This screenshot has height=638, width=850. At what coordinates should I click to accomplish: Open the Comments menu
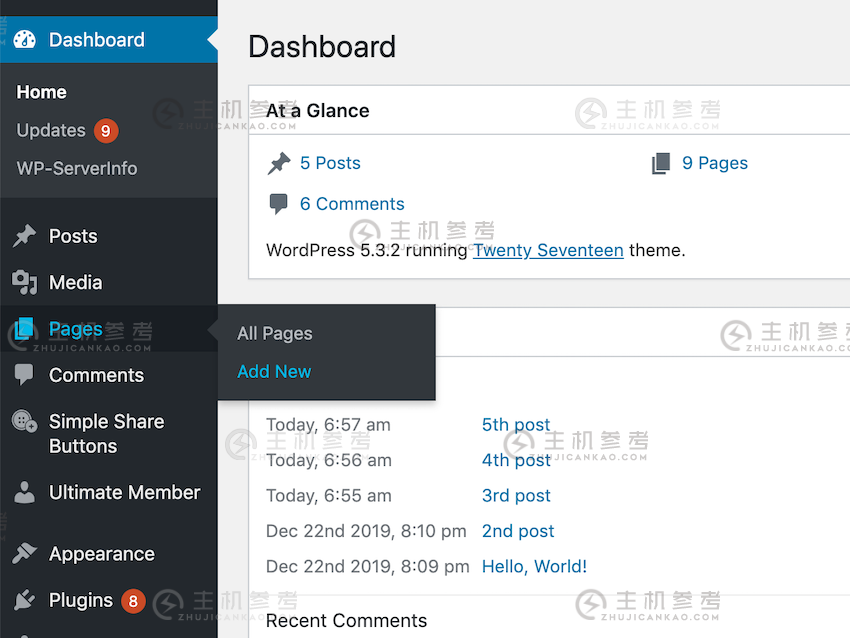point(96,375)
